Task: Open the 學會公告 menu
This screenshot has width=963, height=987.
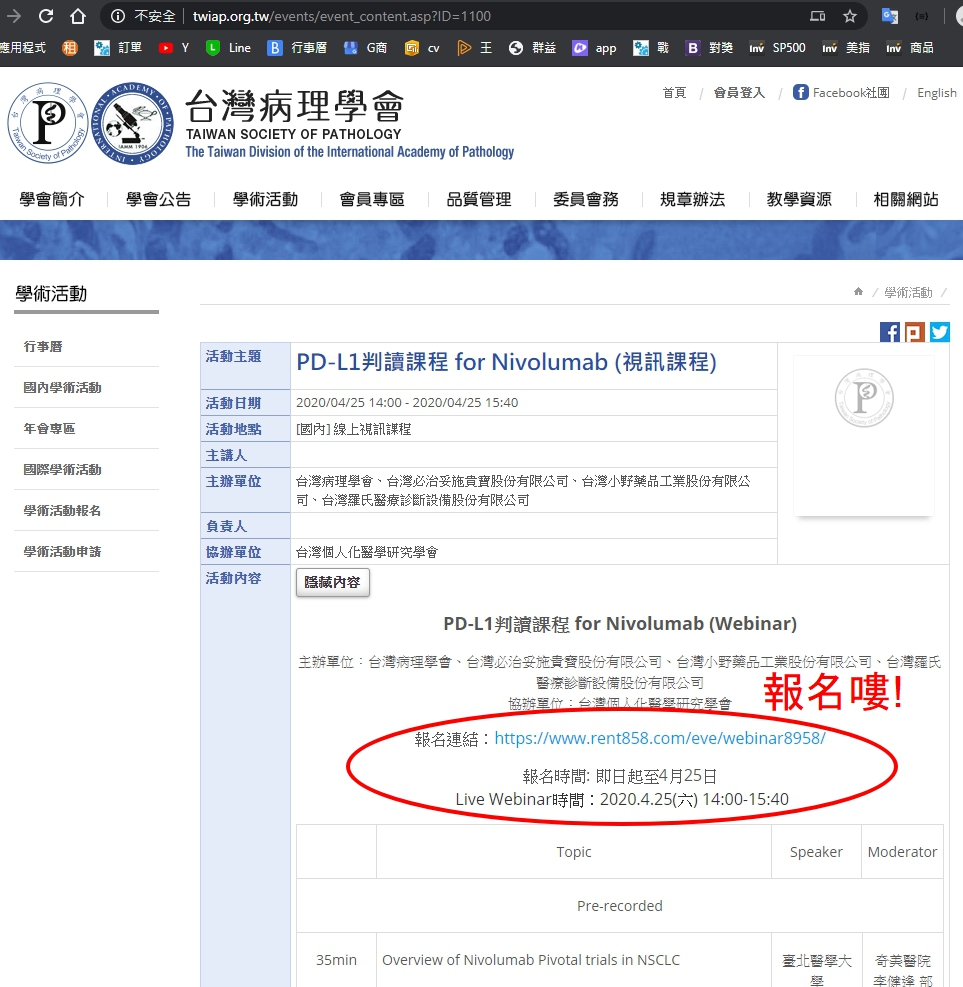Action: coord(159,200)
